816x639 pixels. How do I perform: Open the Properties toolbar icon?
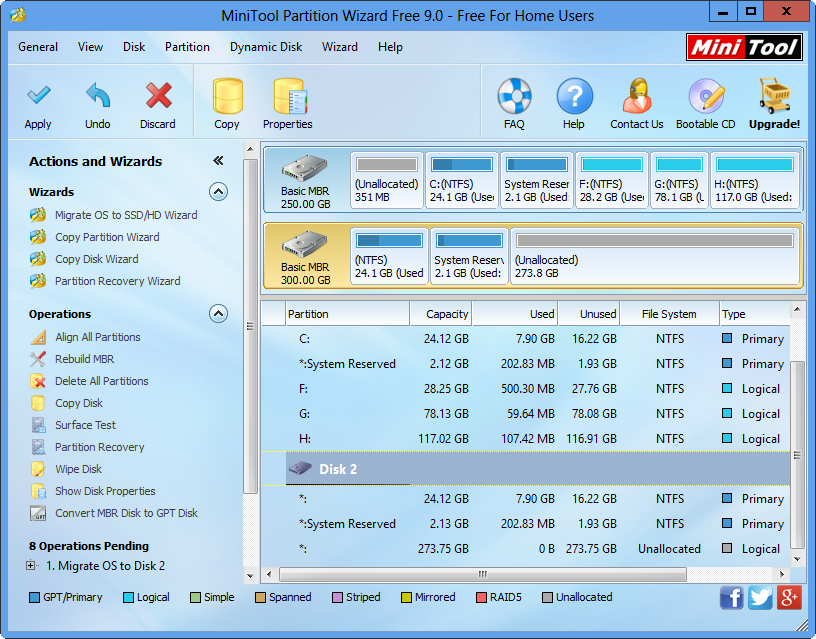290,96
